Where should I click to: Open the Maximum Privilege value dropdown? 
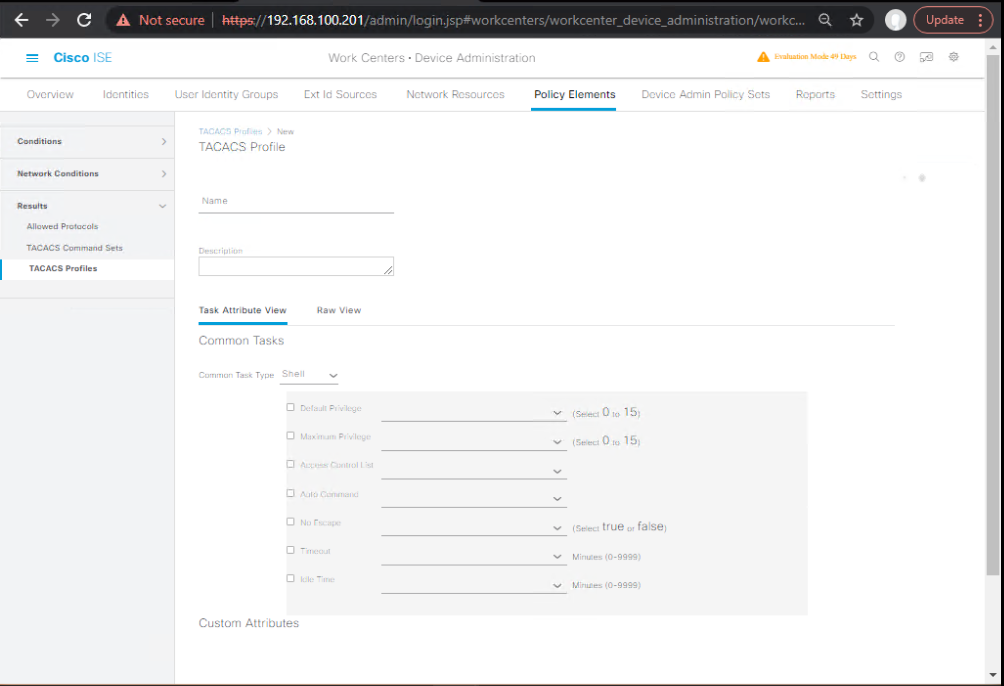click(x=474, y=441)
